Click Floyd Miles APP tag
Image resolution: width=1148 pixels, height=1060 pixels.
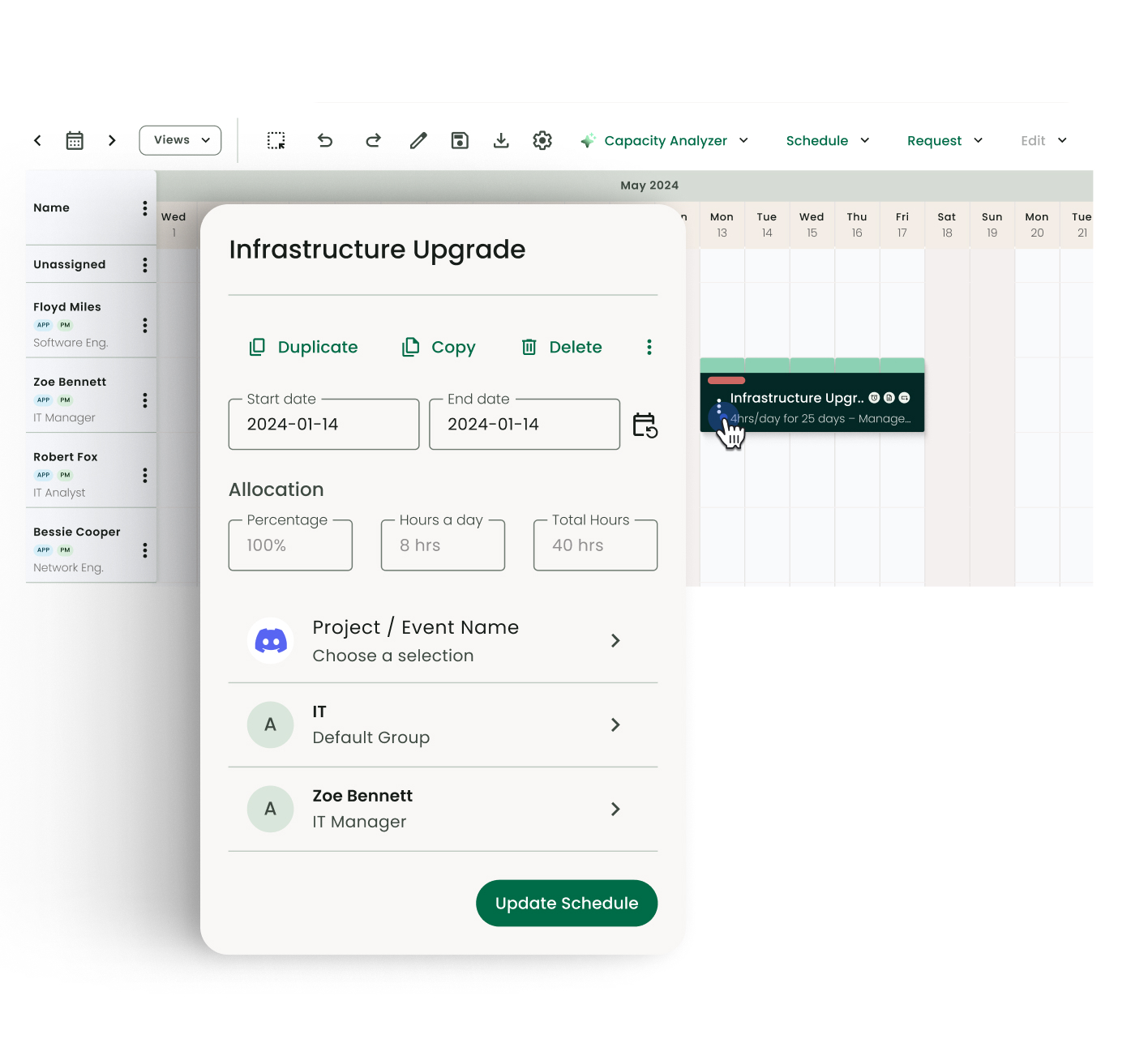(44, 325)
